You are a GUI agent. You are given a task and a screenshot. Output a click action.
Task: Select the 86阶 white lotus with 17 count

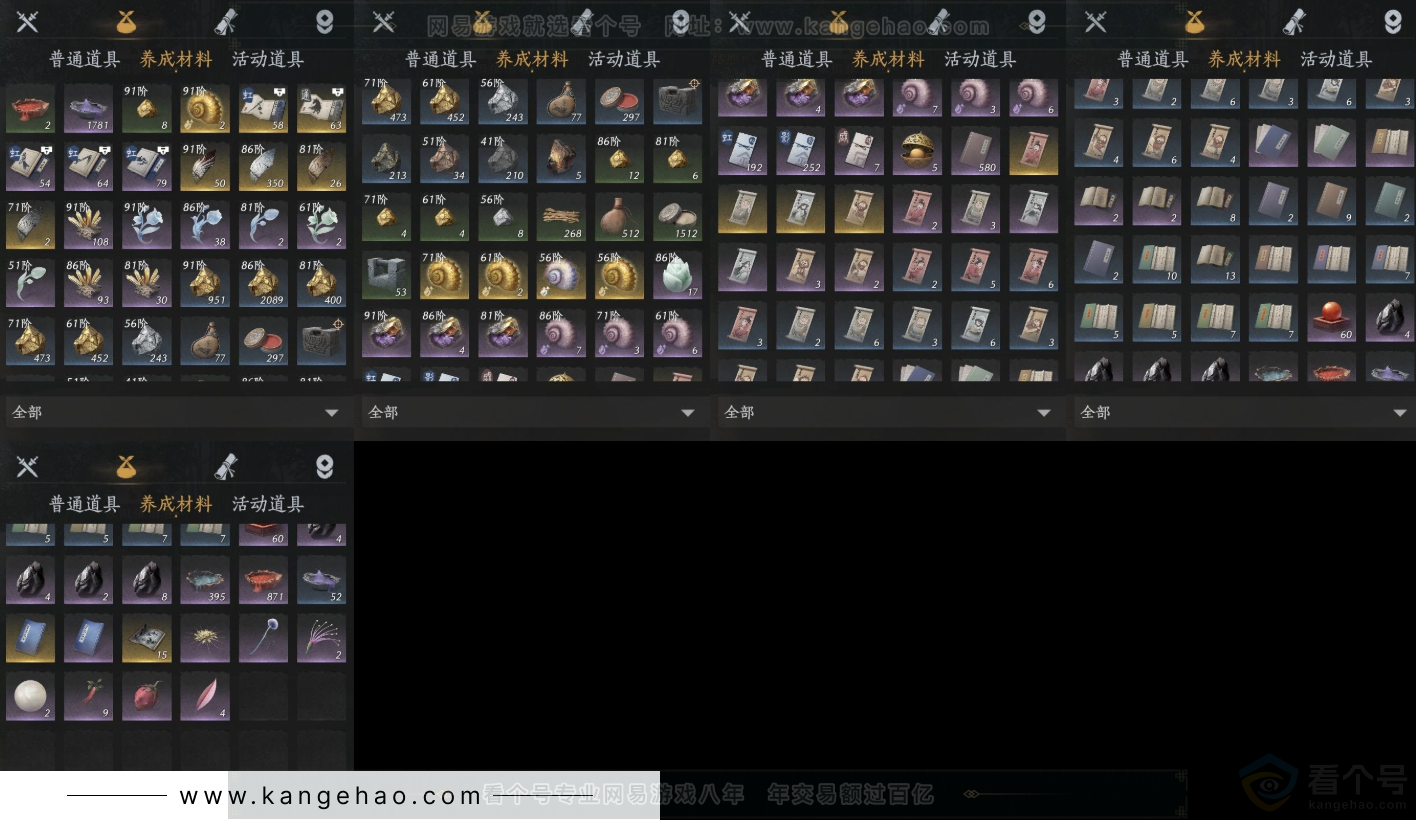click(677, 275)
